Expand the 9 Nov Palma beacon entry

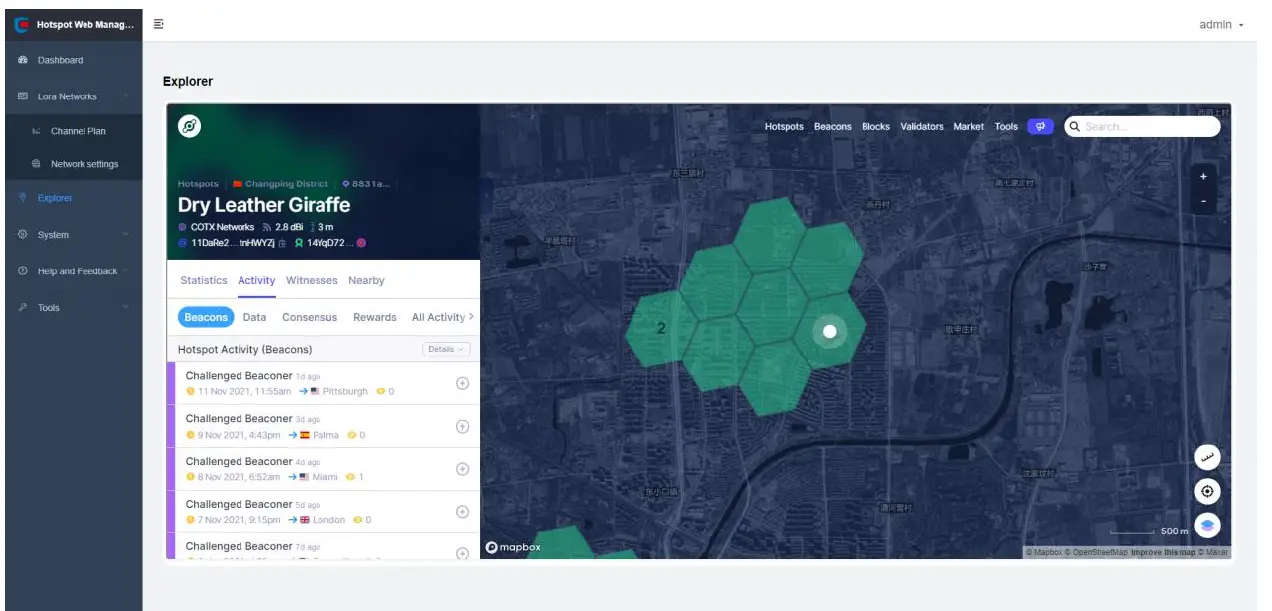pyautogui.click(x=462, y=426)
